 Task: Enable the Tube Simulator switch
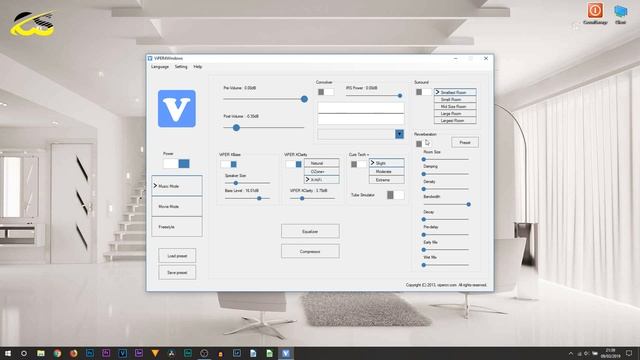pos(396,195)
